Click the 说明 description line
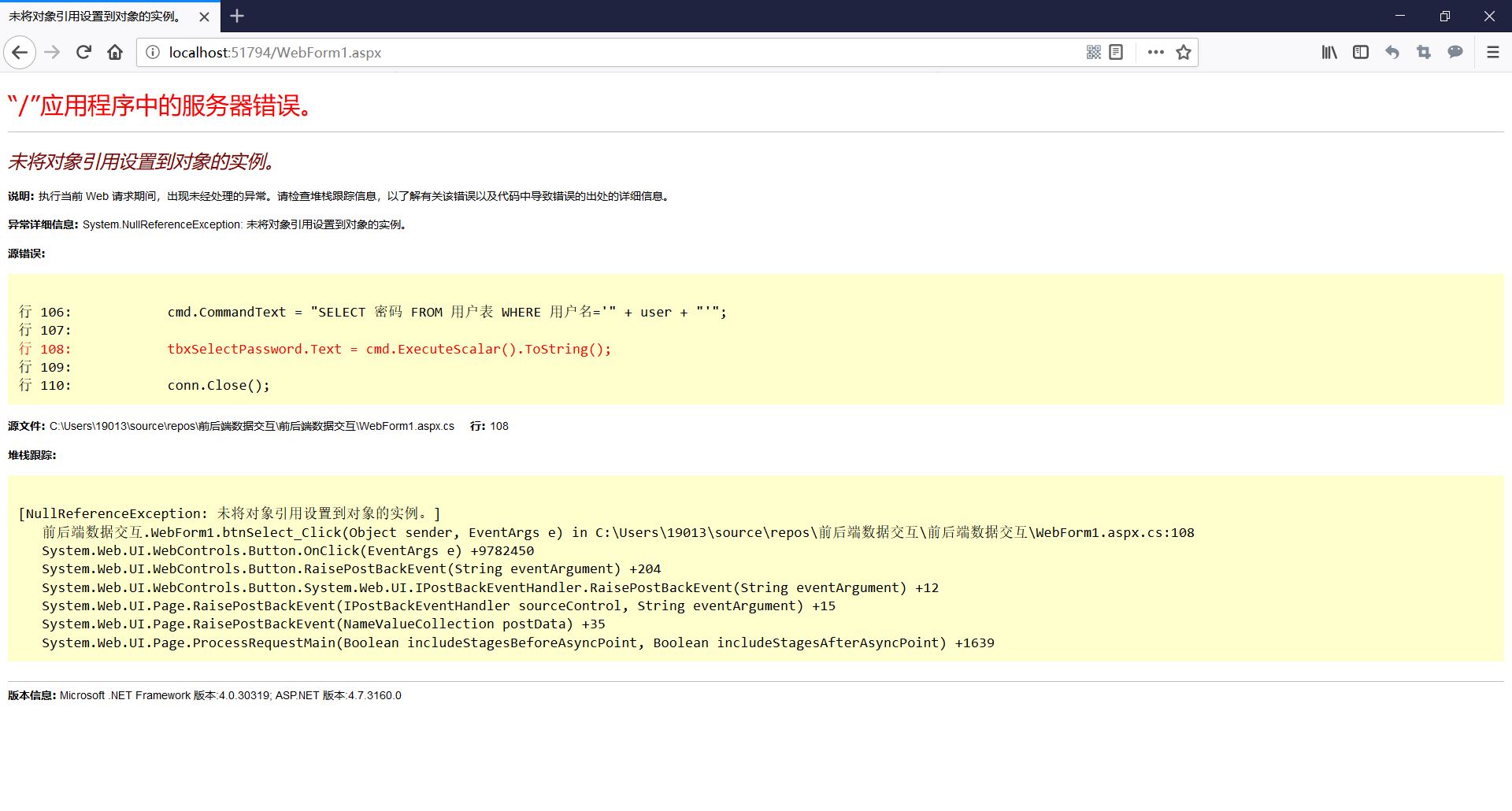1512x811 pixels. pos(339,196)
